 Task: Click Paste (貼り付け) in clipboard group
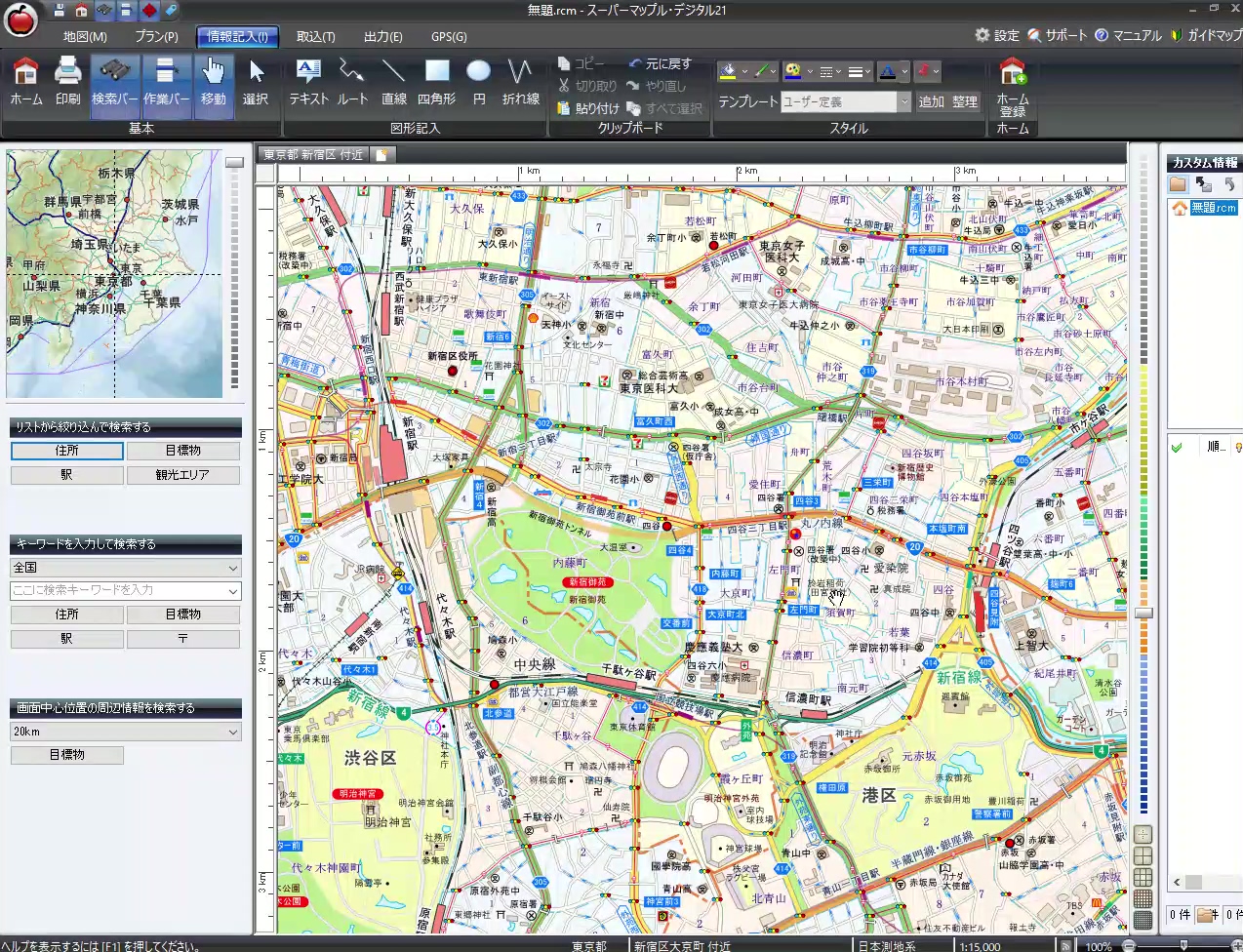tap(588, 108)
